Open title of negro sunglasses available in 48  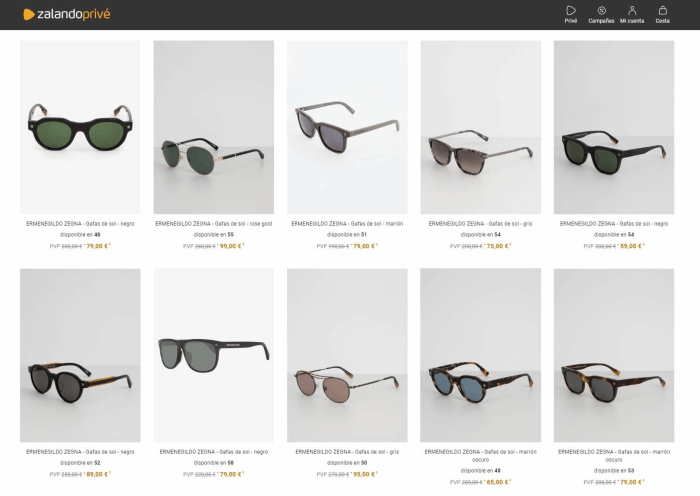80,224
